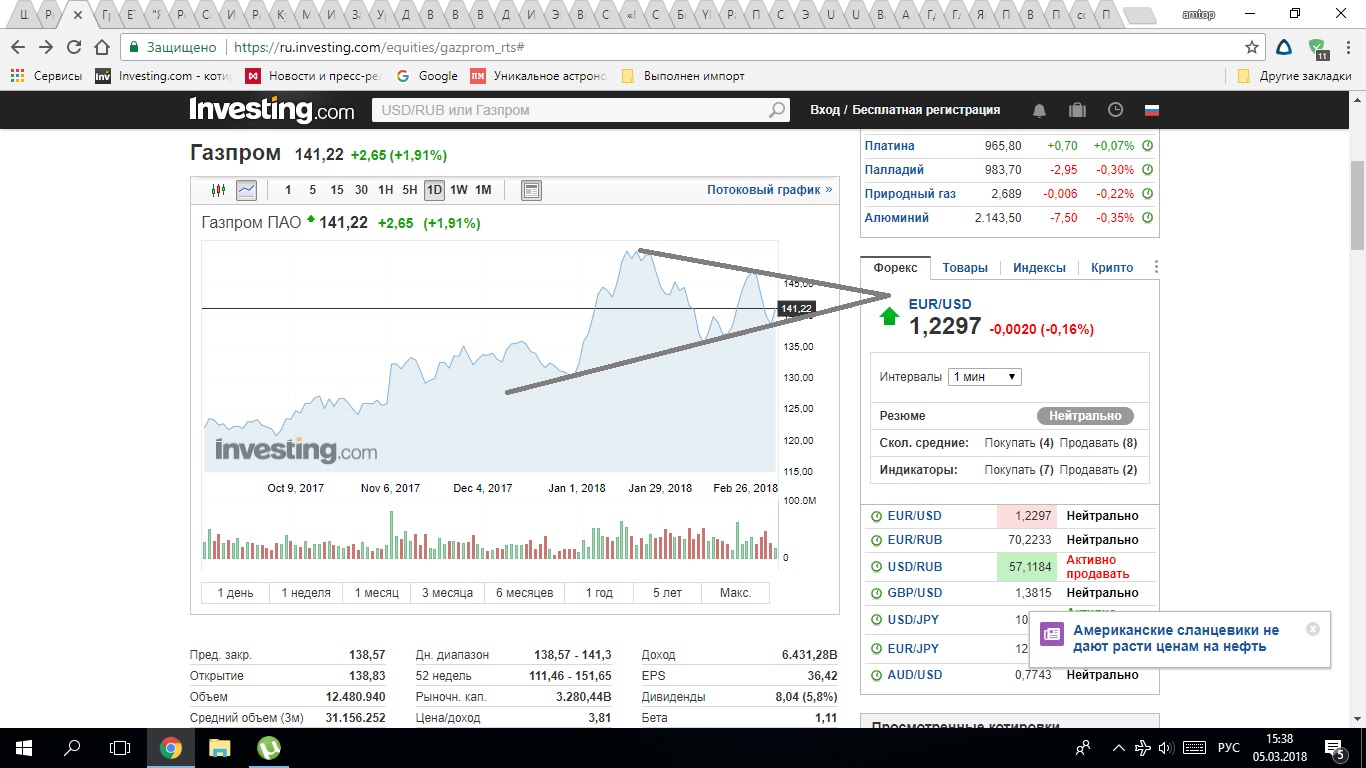Click clock icon next to Платина
The height and width of the screenshot is (768, 1366).
[1147, 146]
